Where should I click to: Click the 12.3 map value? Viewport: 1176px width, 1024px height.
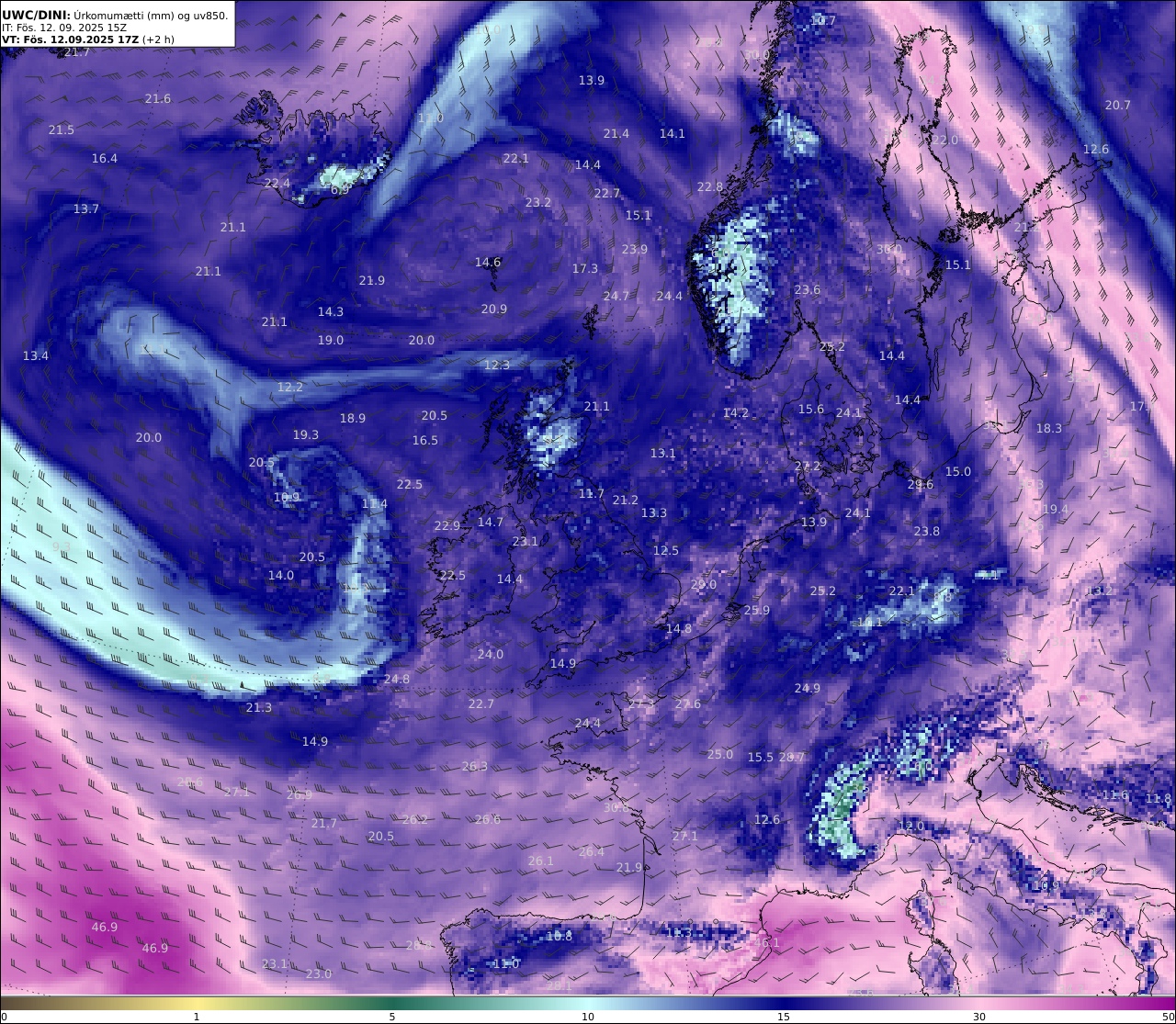497,366
